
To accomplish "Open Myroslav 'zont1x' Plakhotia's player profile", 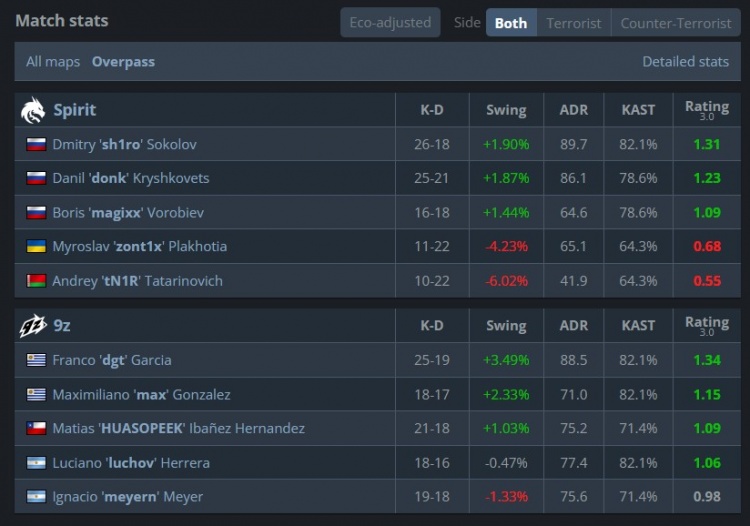I will coord(140,246).
